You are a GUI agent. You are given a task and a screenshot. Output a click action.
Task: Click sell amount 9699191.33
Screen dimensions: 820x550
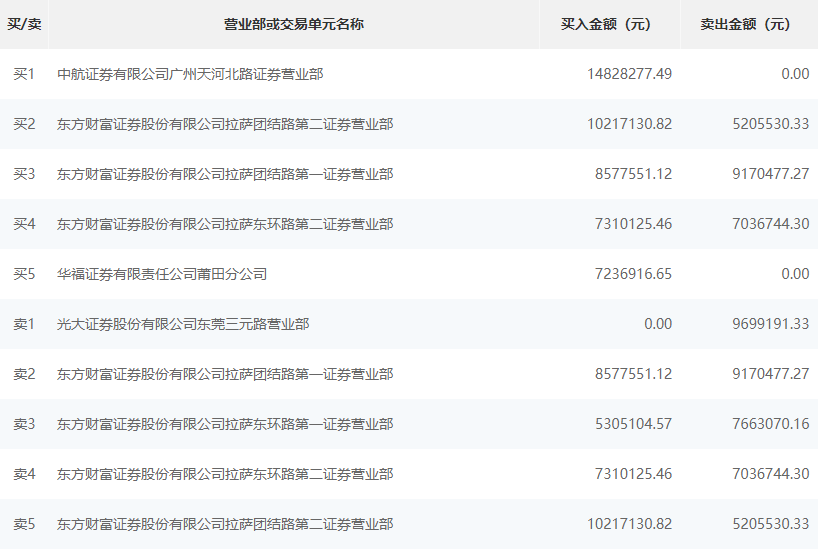(771, 324)
